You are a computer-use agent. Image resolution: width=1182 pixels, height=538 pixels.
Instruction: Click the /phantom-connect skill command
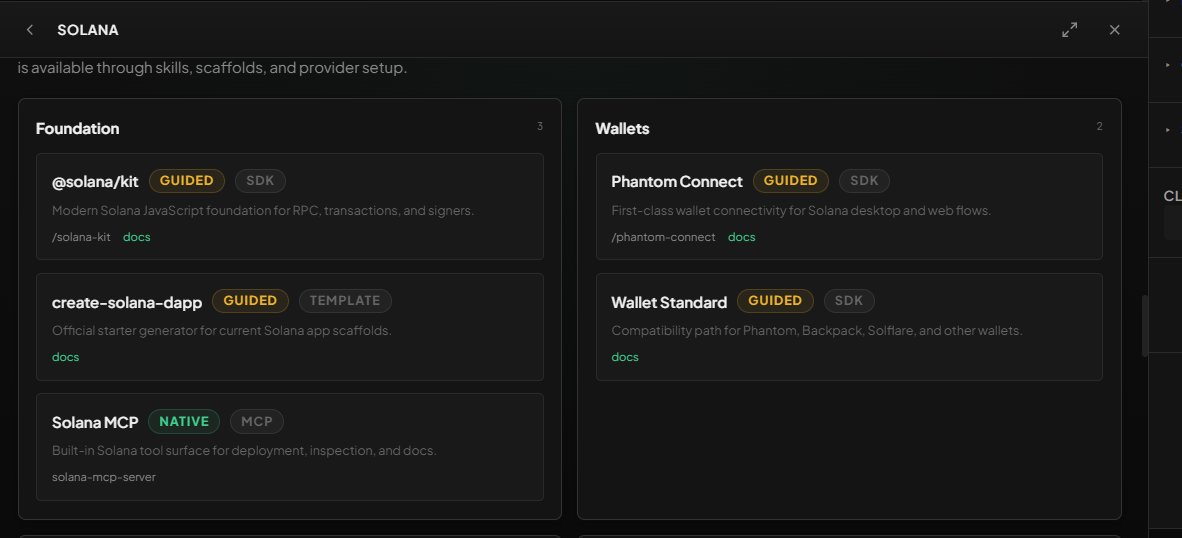663,237
